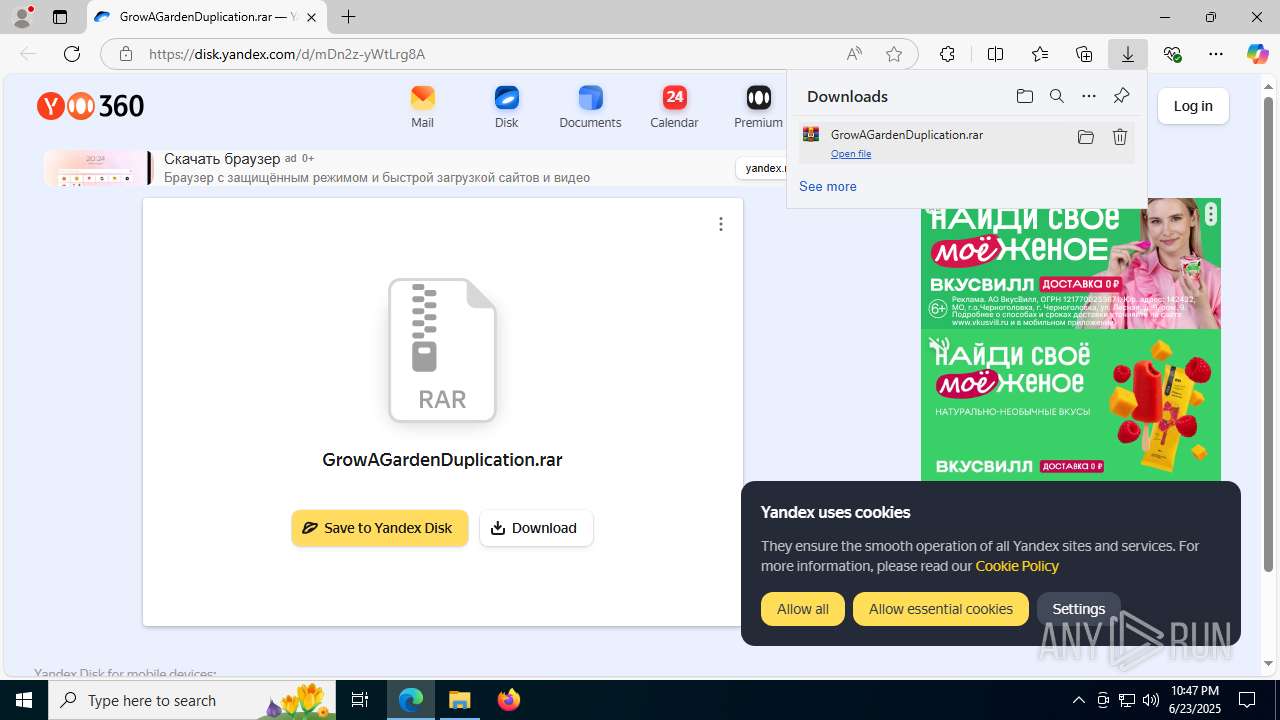Screen dimensions: 1280x720
Task: Click the taskbar search box
Action: point(192,700)
